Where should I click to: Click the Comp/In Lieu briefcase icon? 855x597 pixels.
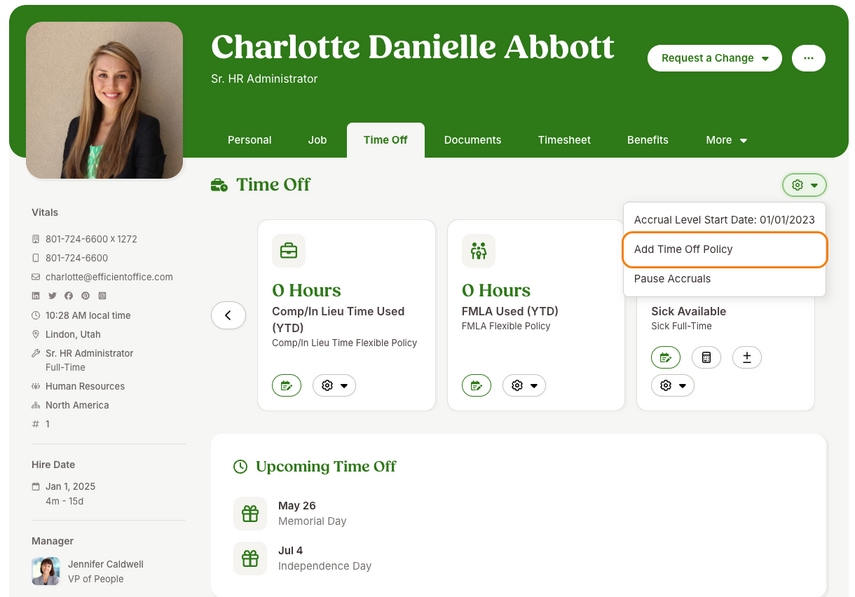click(x=288, y=251)
